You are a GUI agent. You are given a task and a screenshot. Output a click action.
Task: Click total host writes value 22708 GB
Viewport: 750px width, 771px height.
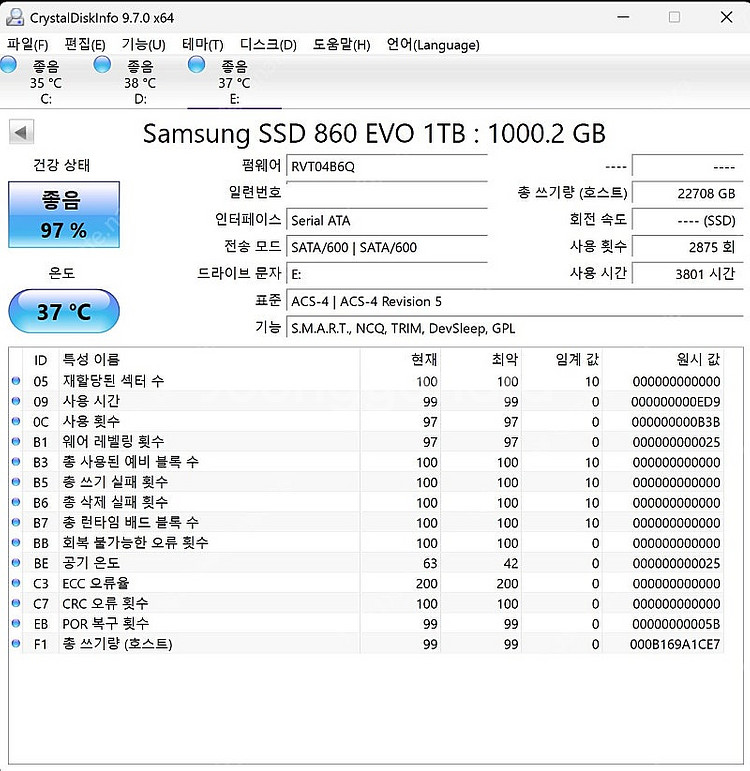688,193
